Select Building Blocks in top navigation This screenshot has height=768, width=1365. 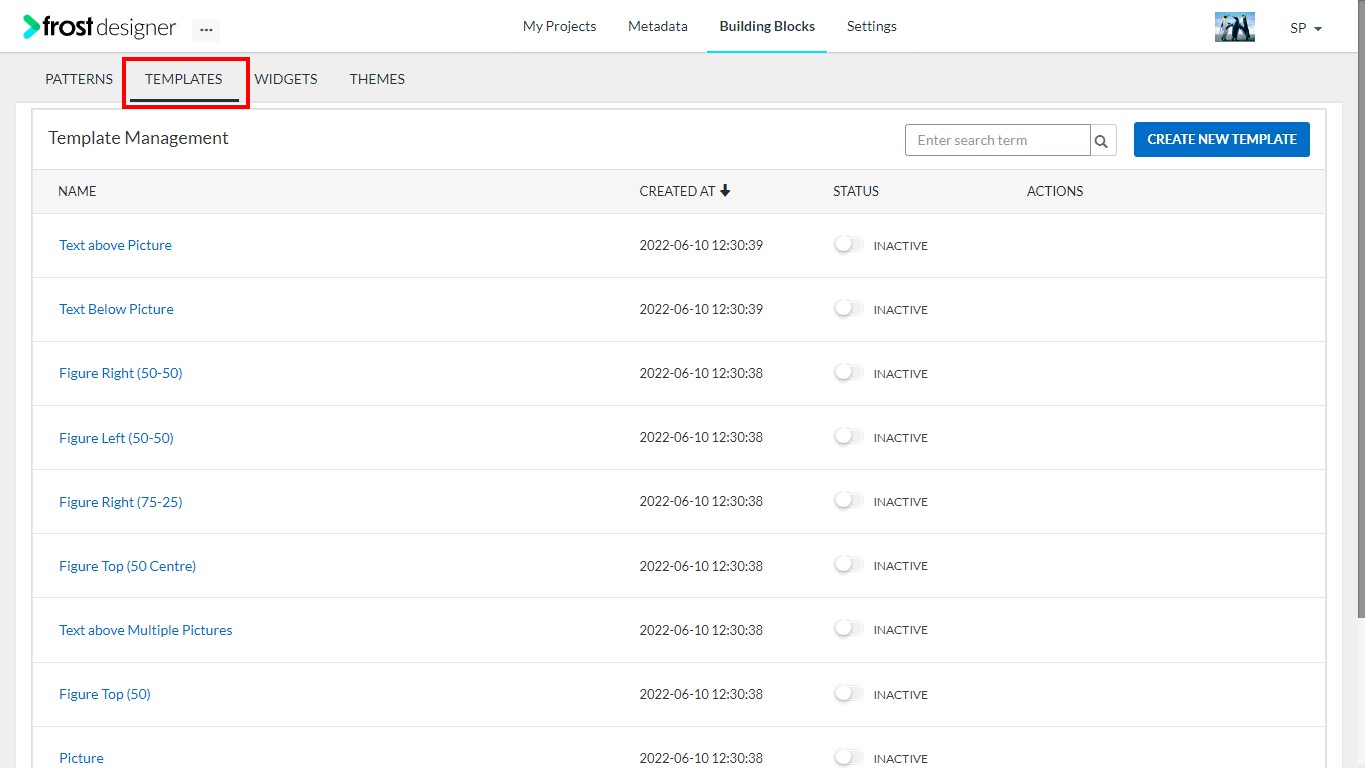coord(767,26)
